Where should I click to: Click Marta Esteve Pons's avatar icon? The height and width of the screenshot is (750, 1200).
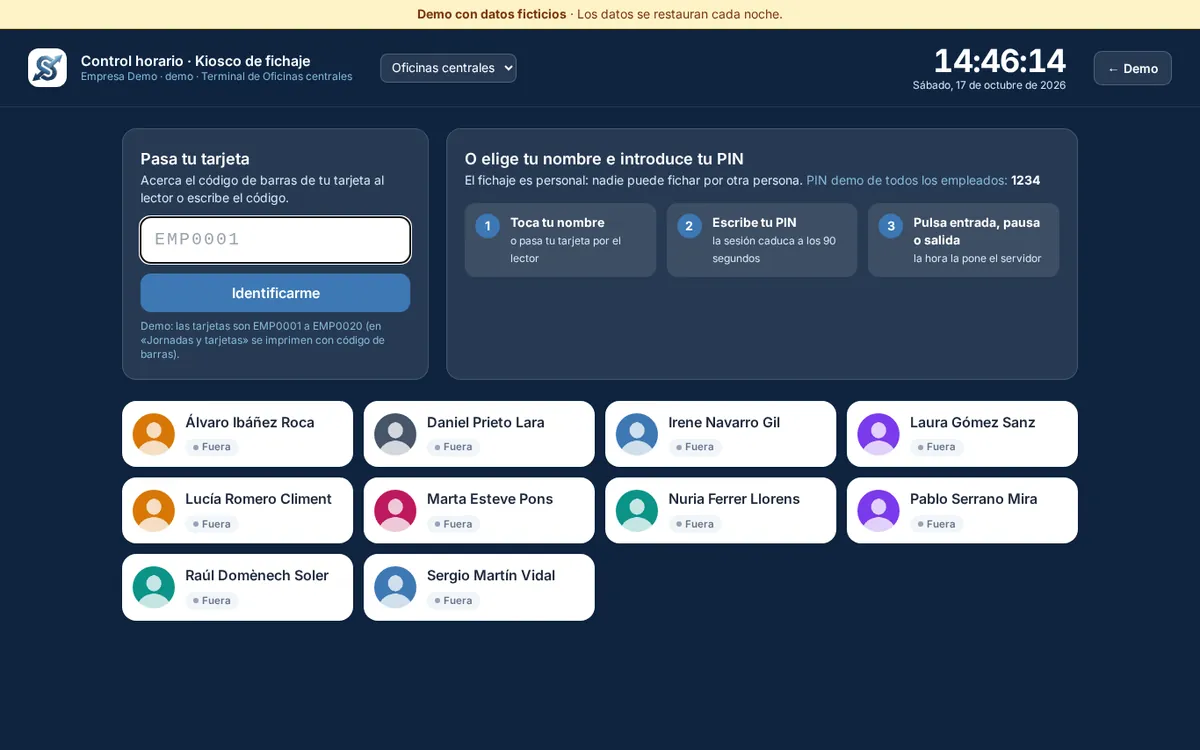[395, 511]
